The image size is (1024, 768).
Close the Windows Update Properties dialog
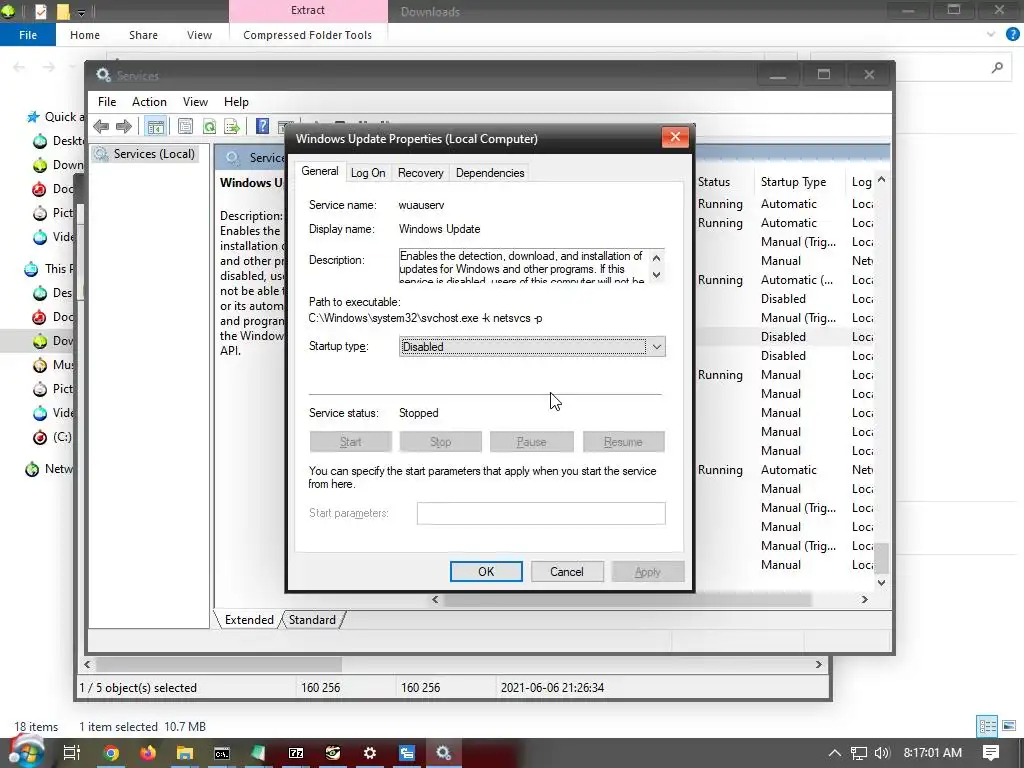[675, 137]
